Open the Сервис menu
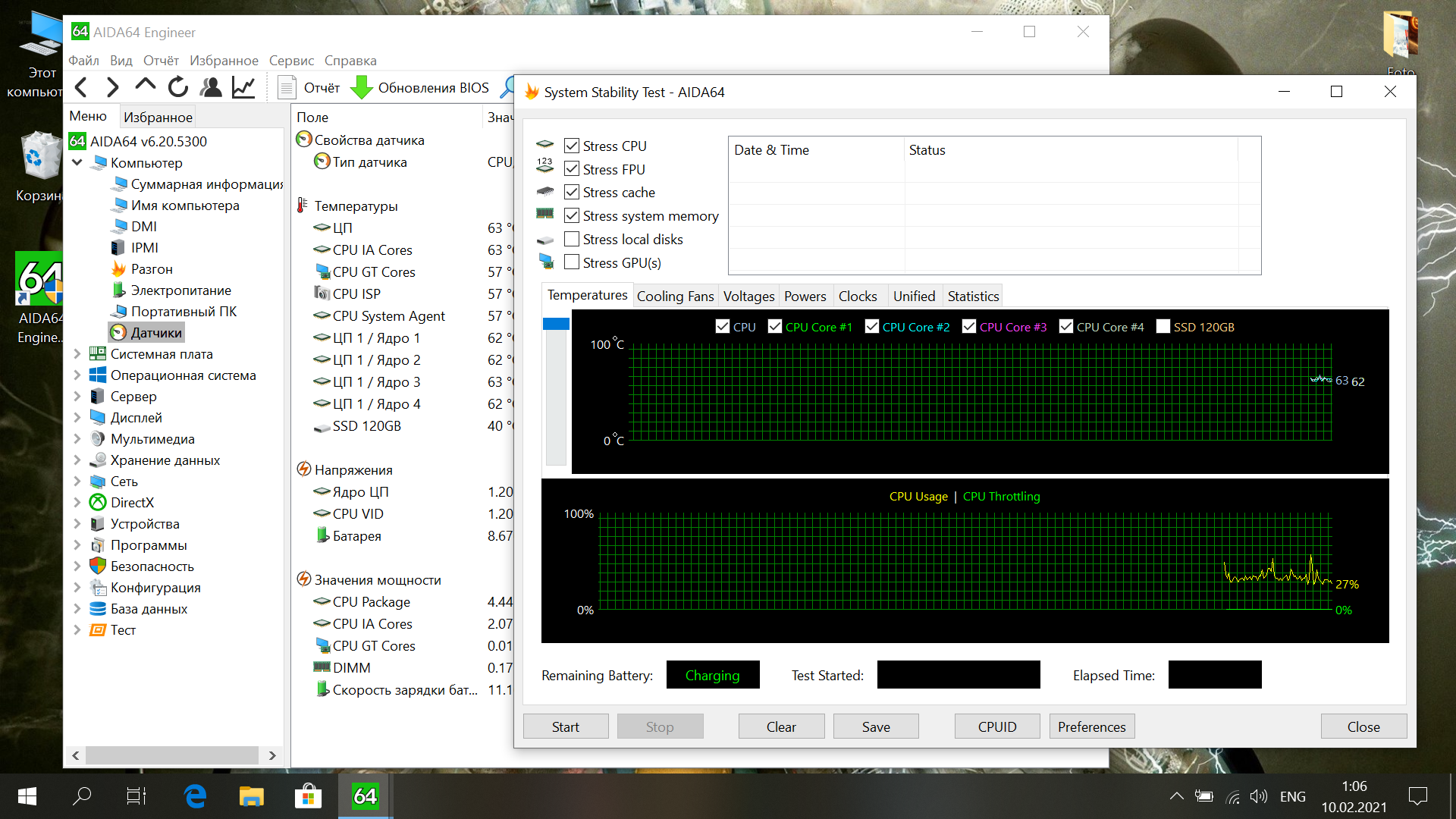Image resolution: width=1456 pixels, height=819 pixels. click(291, 61)
